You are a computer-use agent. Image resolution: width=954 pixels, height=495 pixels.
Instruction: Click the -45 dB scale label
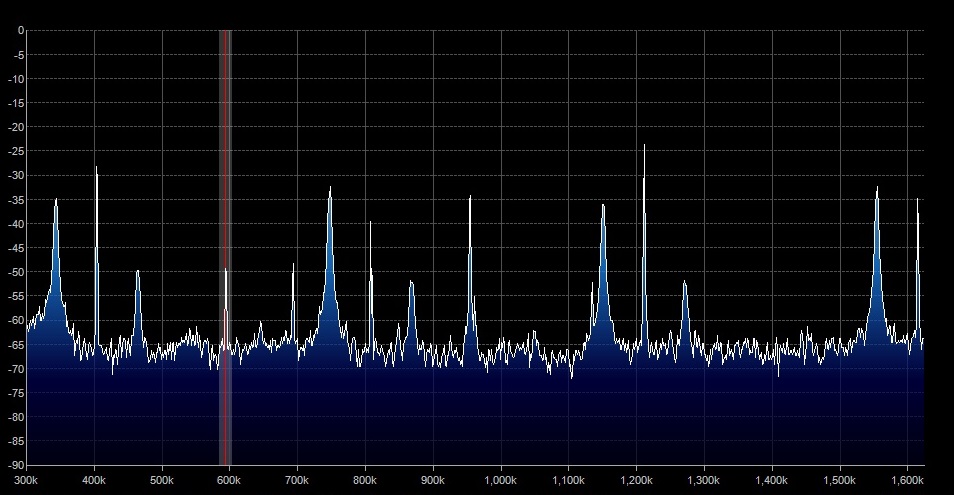16,248
